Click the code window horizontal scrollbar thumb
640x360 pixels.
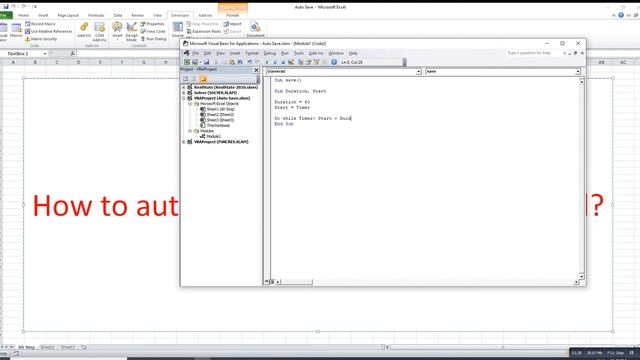tap(297, 282)
